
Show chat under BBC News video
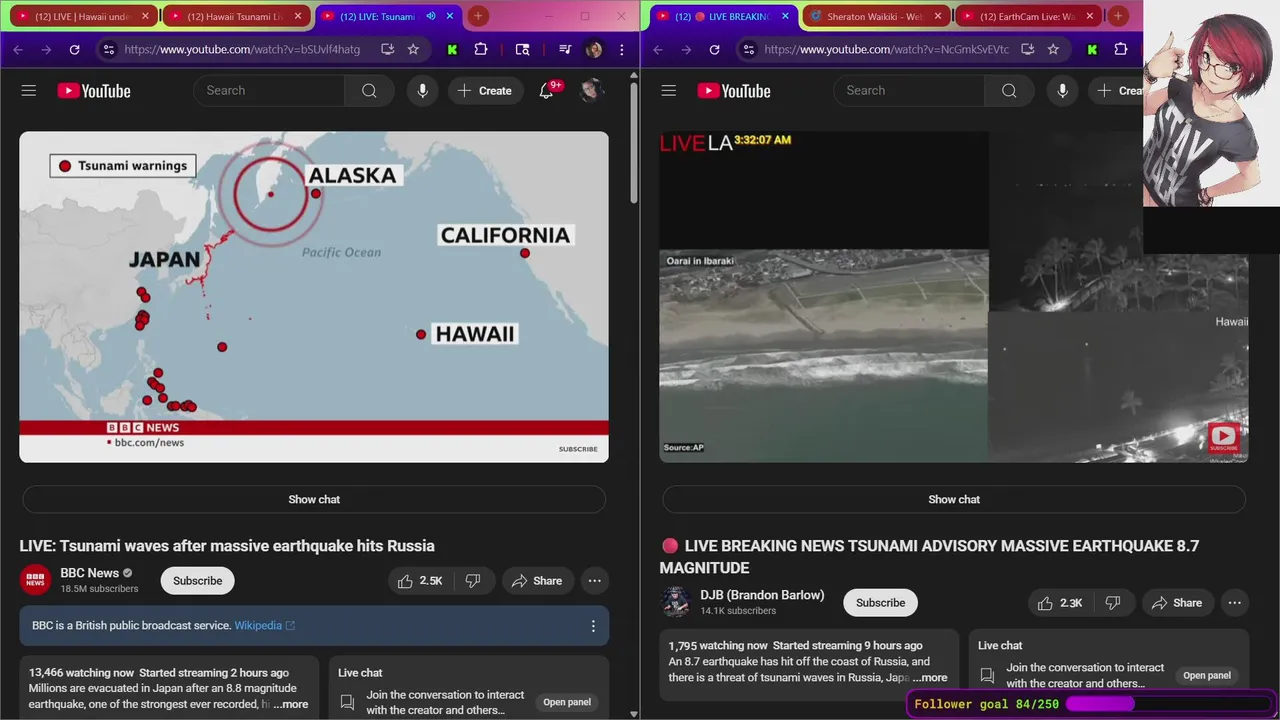314,500
